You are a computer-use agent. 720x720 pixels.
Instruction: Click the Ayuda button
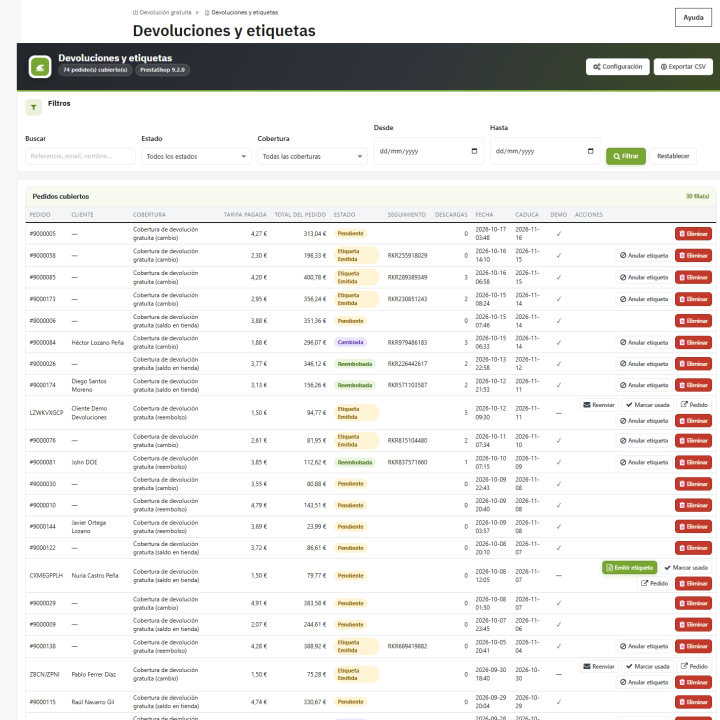693,17
